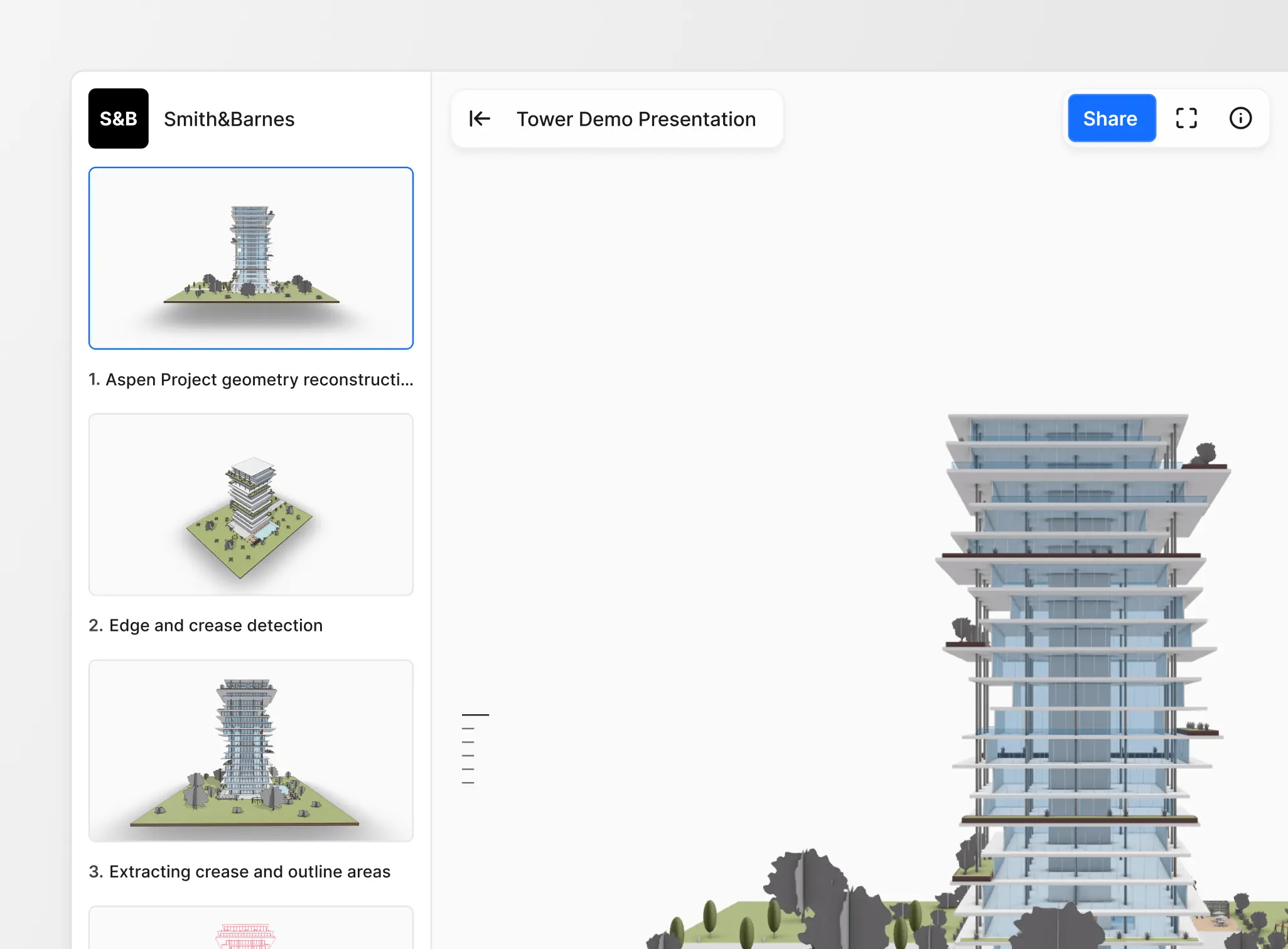Click the 3D tower model in viewport
This screenshot has height=949, width=1288.
(x=1073, y=659)
